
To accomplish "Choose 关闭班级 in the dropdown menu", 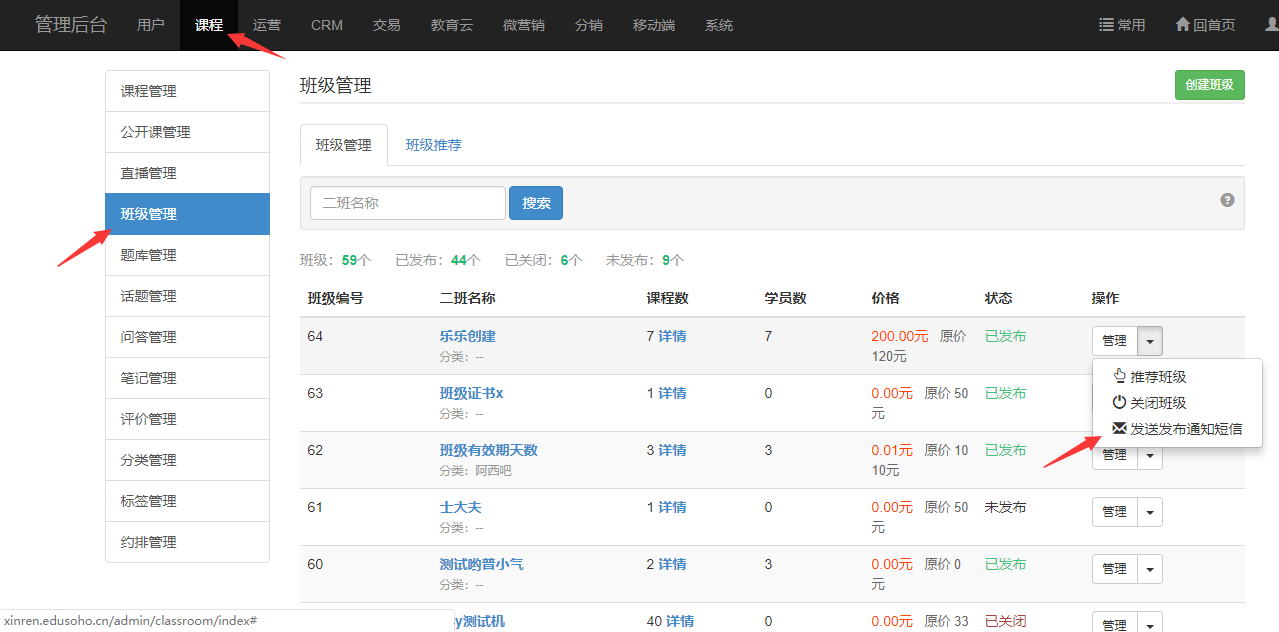I will coord(1157,403).
